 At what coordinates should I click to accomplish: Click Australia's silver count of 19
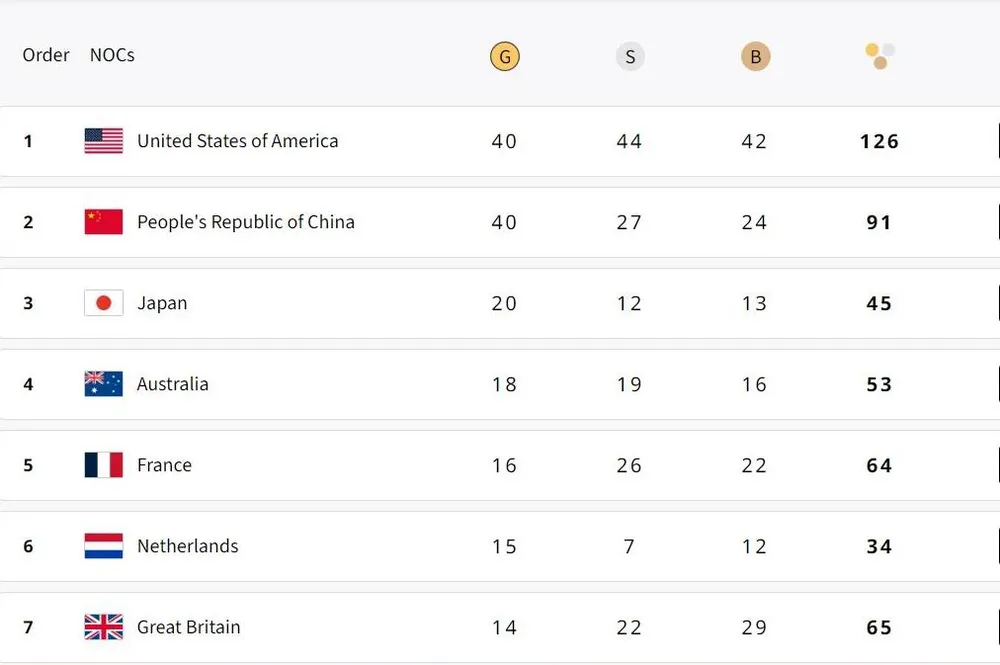629,385
